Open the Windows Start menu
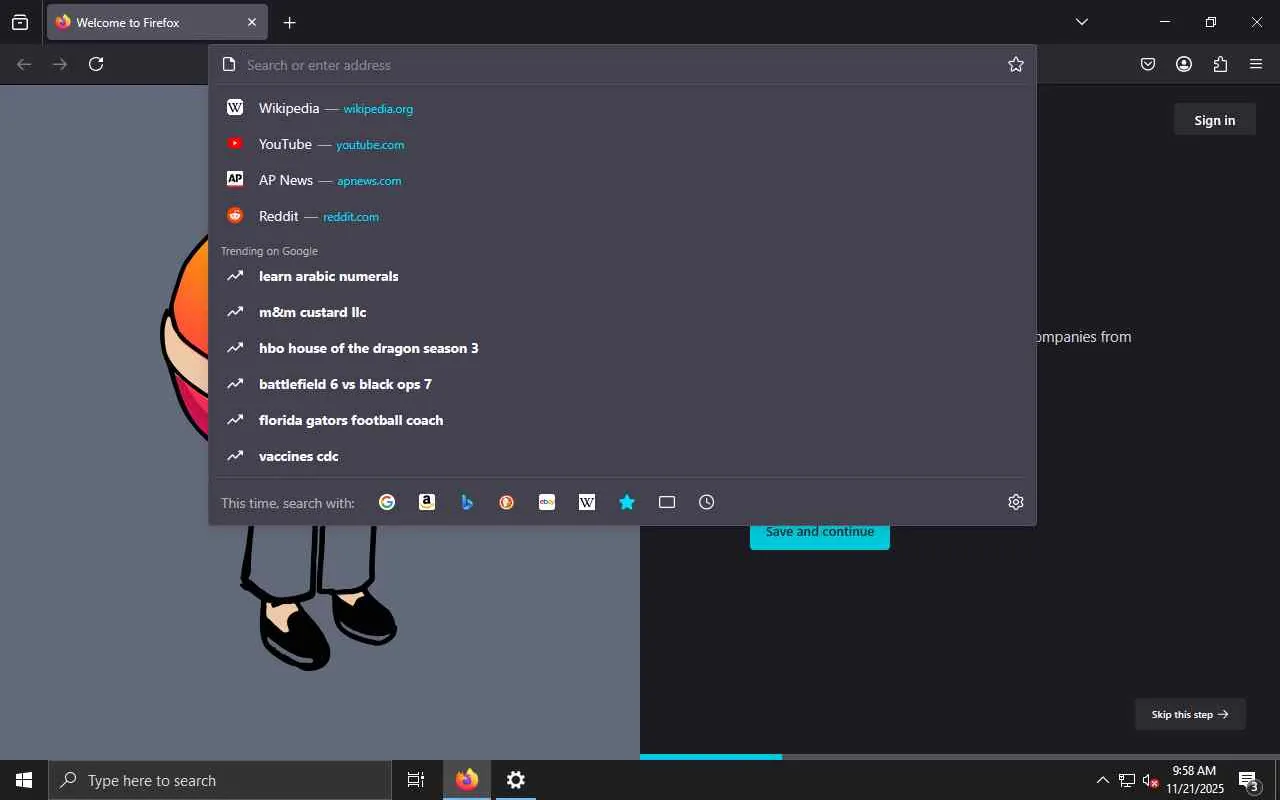The width and height of the screenshot is (1280, 800). click(x=24, y=780)
